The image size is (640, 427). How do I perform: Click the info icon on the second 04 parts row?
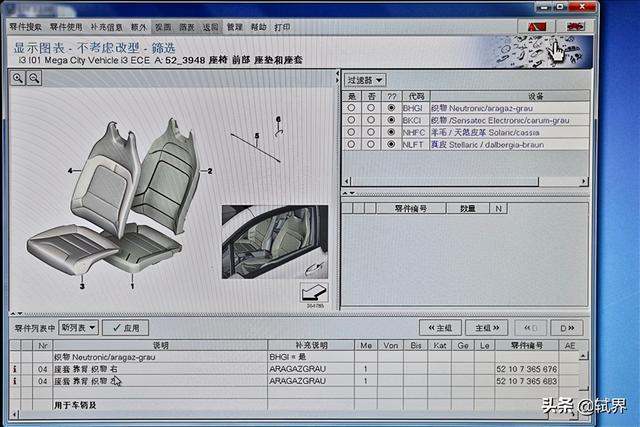pos(15,381)
